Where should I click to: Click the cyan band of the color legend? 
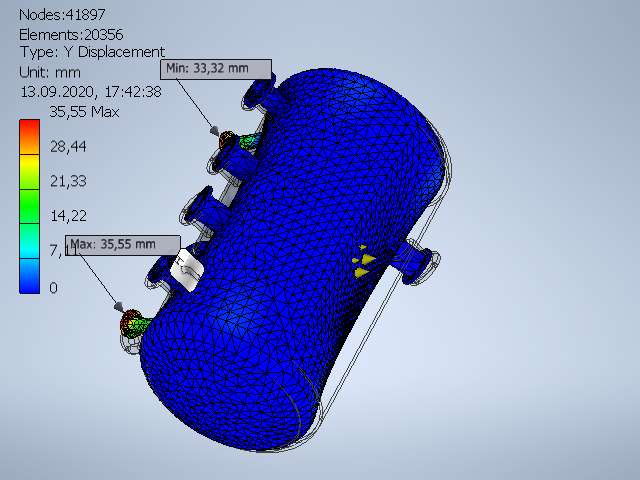[x=29, y=241]
